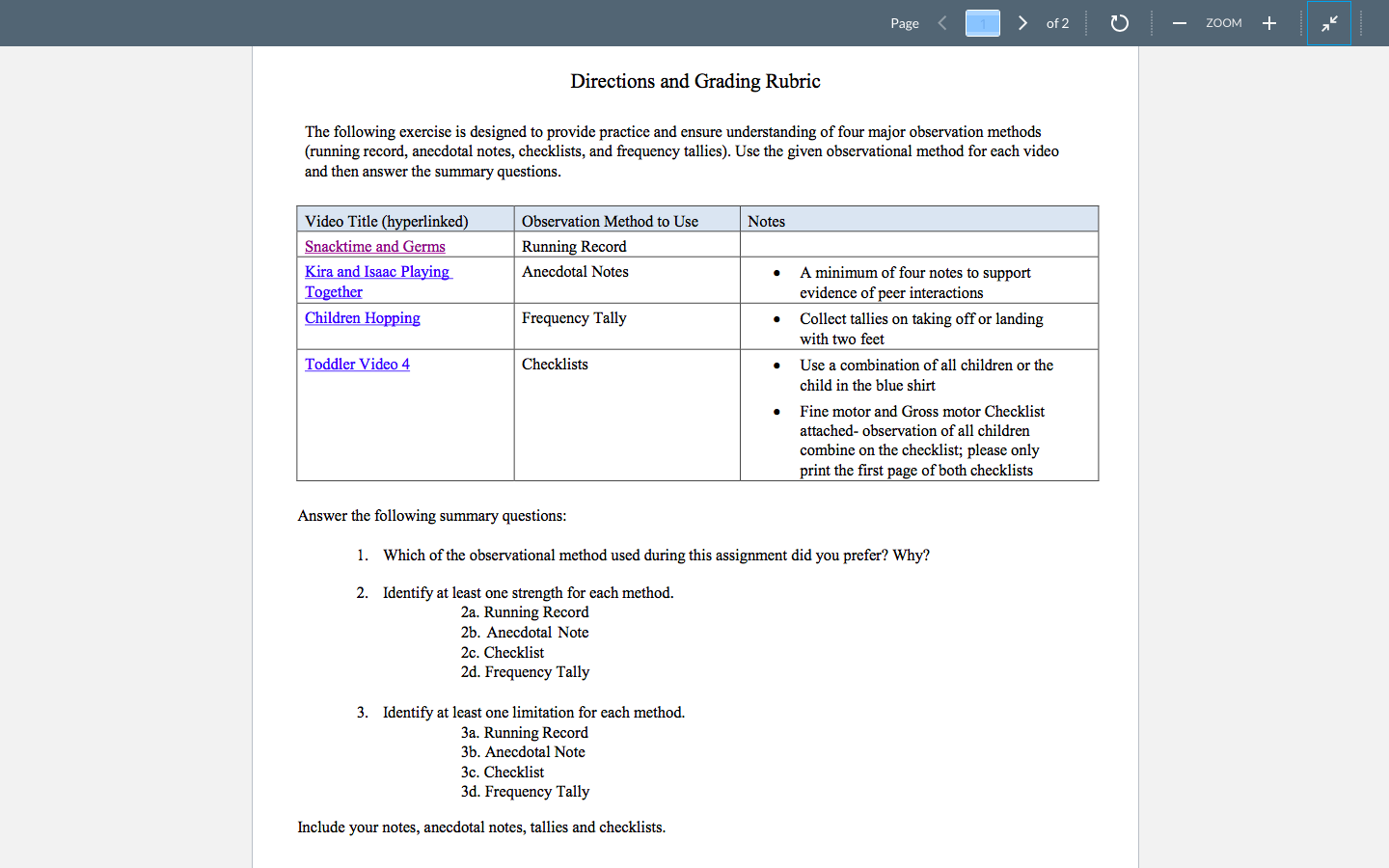Click the Checklists table cell

pos(627,415)
